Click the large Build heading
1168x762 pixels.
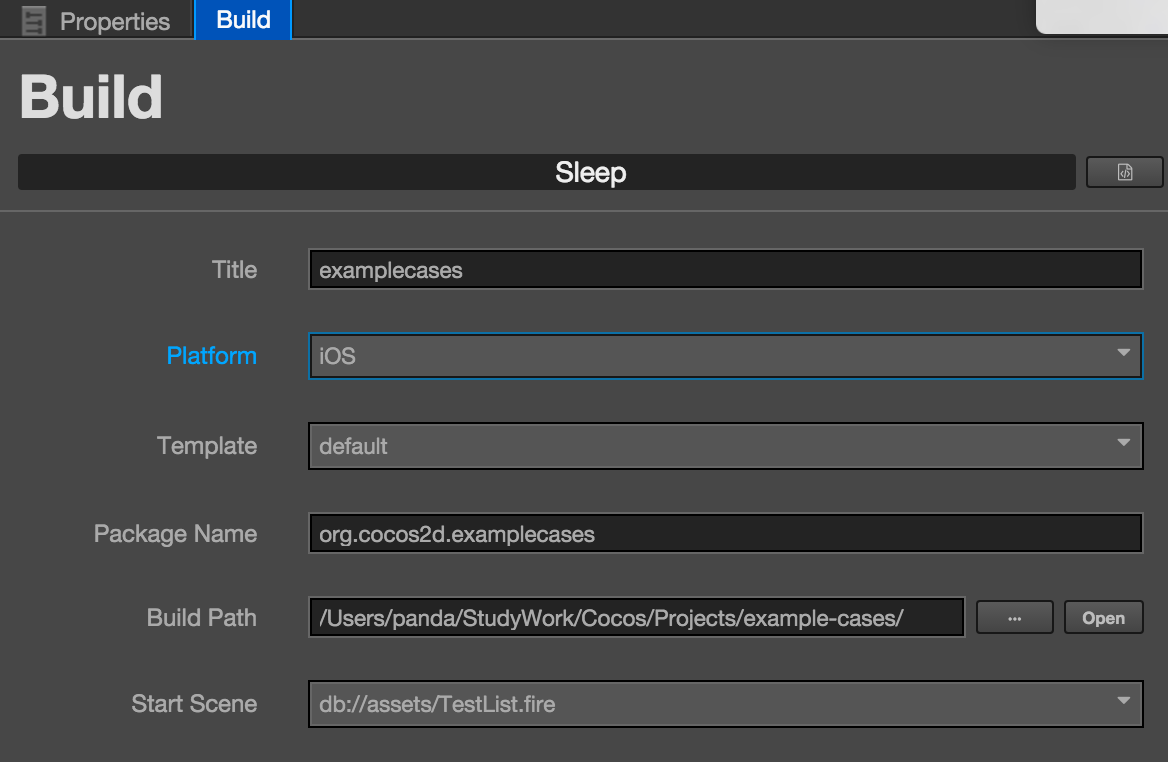coord(91,97)
